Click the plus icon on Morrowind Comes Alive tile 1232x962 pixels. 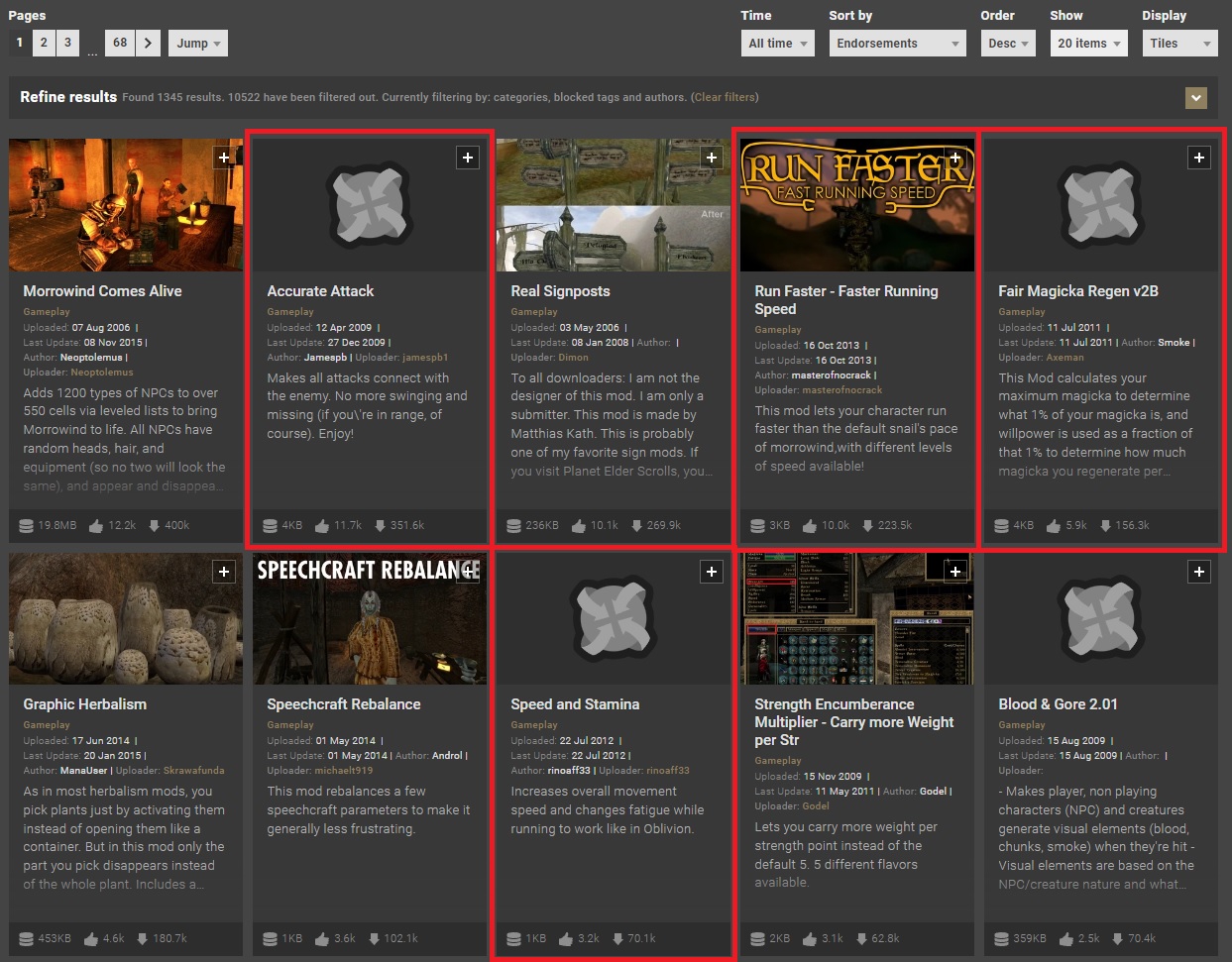(x=224, y=158)
